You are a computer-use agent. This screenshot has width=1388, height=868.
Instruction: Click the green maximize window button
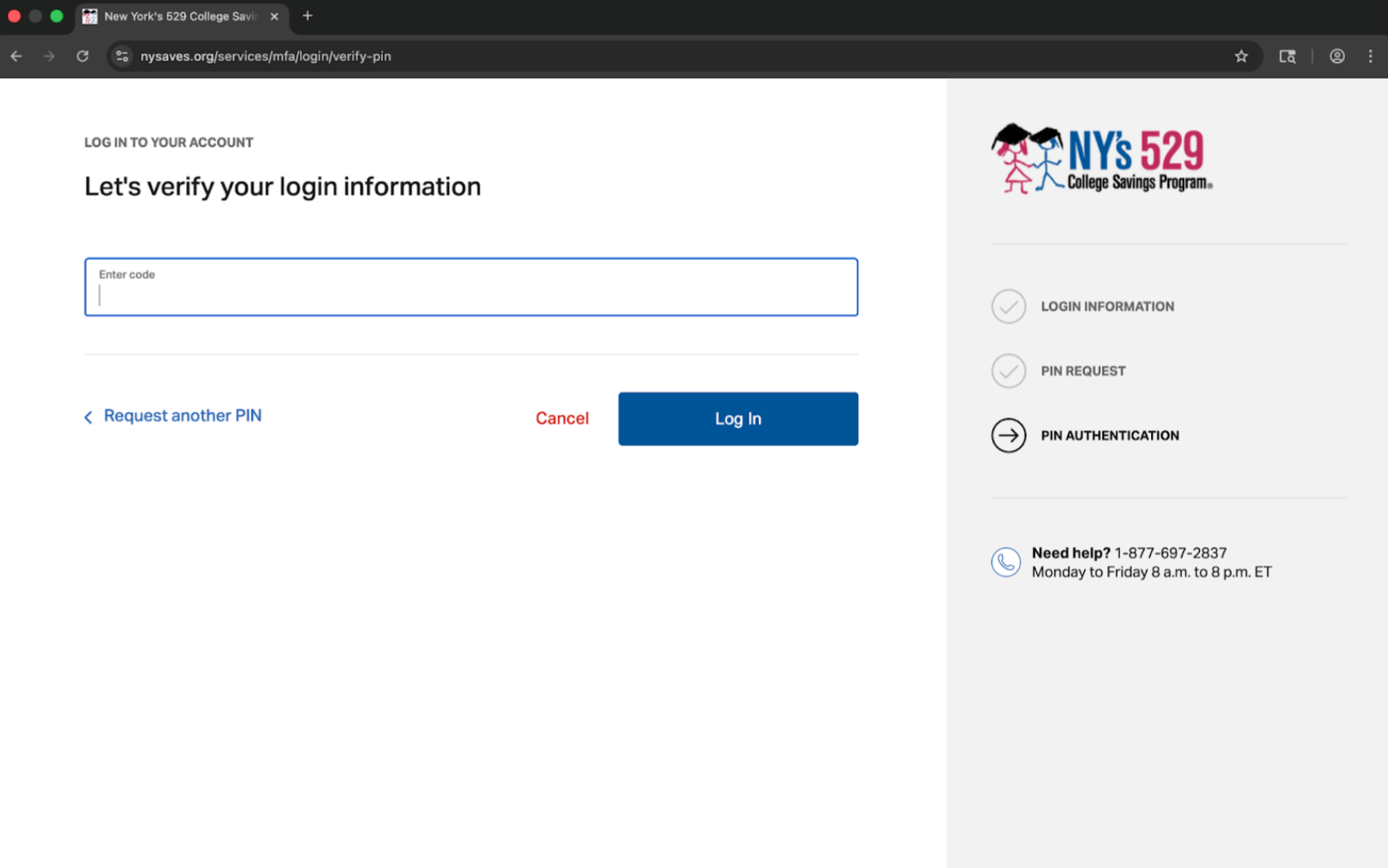(56, 16)
